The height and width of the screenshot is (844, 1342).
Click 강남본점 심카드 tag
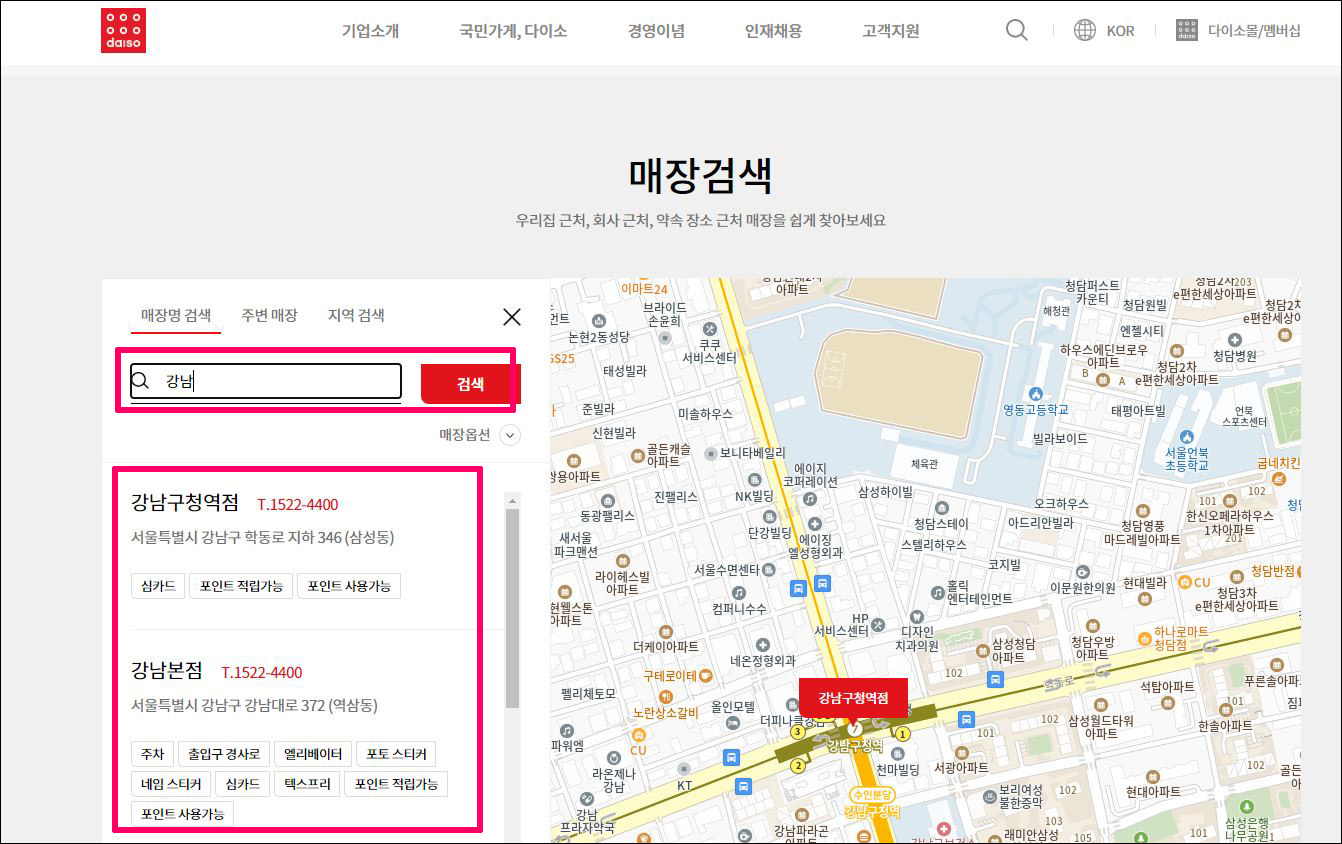click(243, 783)
